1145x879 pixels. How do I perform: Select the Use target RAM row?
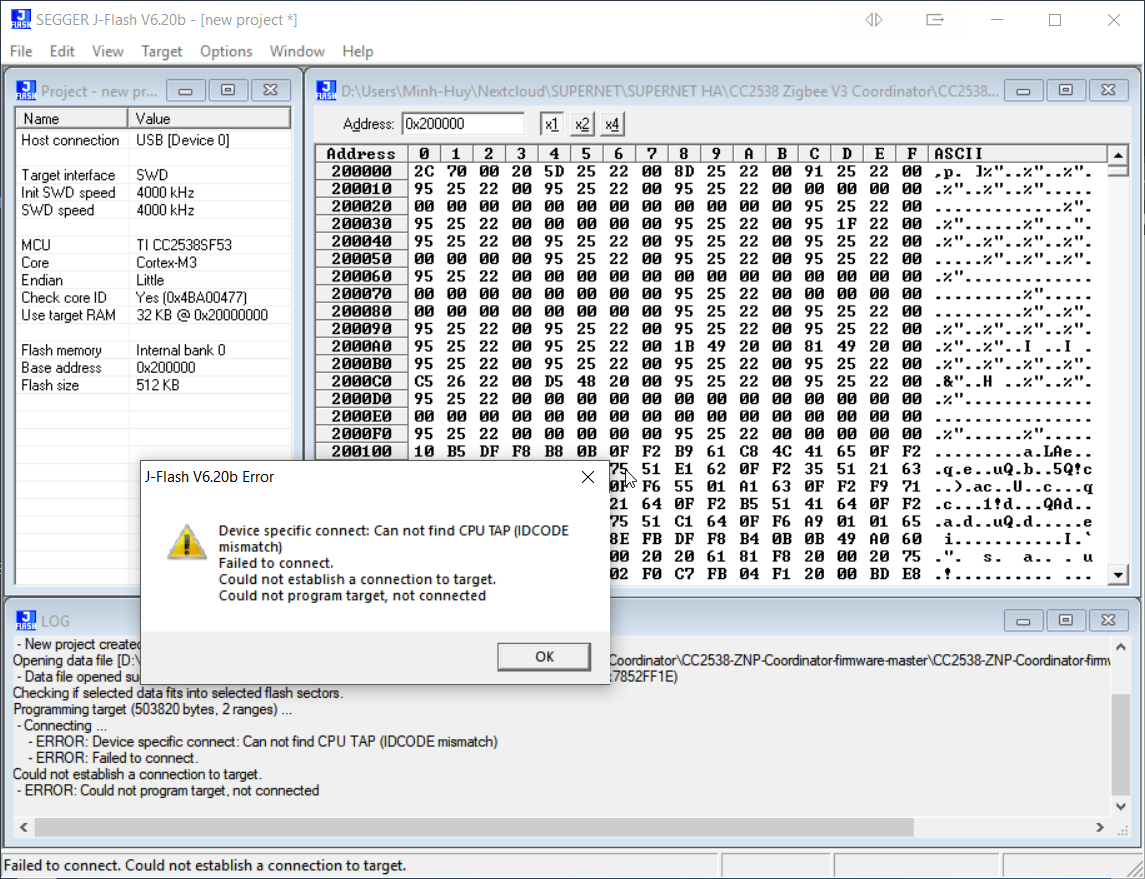click(x=153, y=315)
